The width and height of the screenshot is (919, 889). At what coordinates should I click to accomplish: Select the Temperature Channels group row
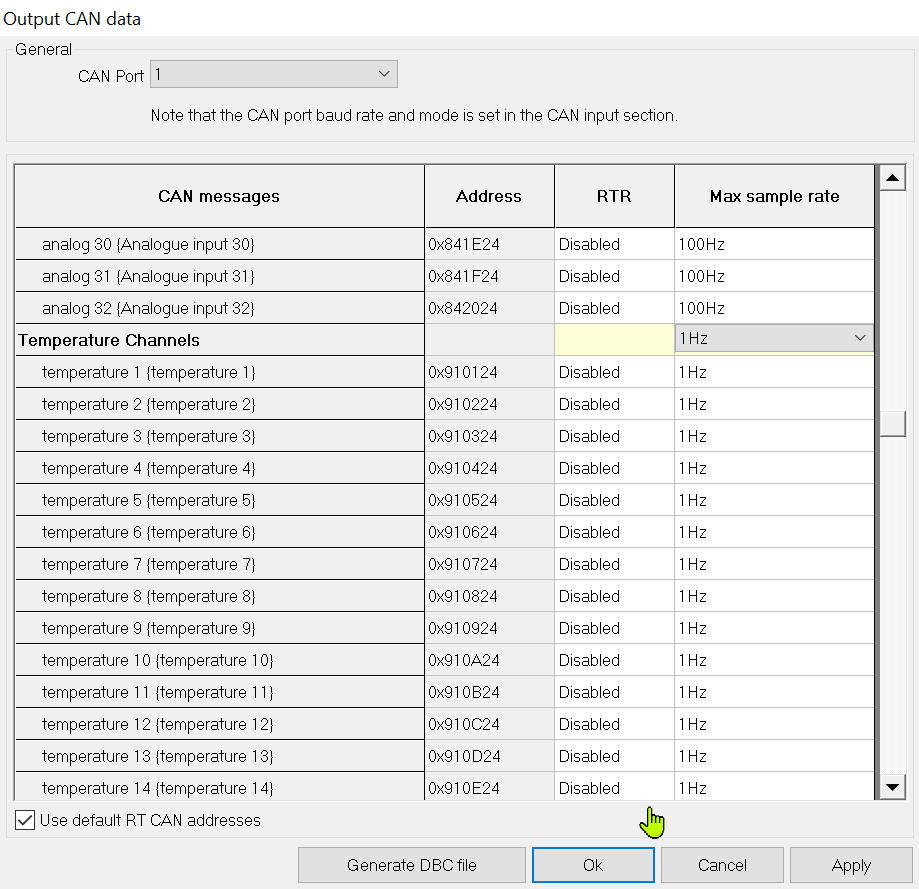(109, 340)
